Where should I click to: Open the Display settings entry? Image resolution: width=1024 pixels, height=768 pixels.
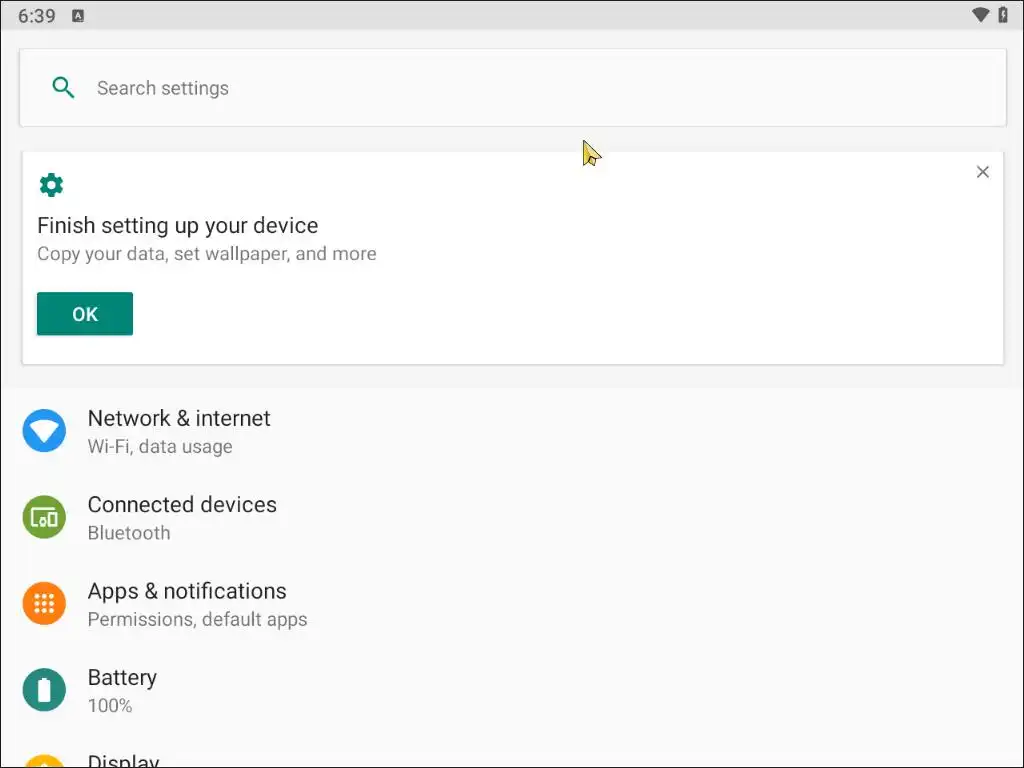click(x=123, y=761)
